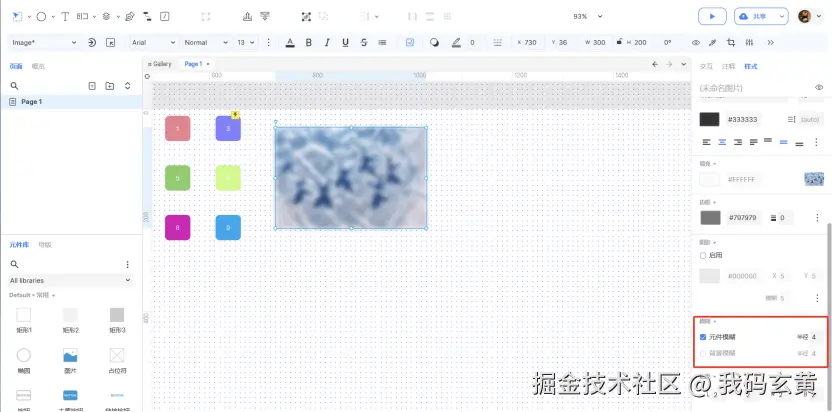Open the 93% zoom level dropdown

click(x=588, y=16)
